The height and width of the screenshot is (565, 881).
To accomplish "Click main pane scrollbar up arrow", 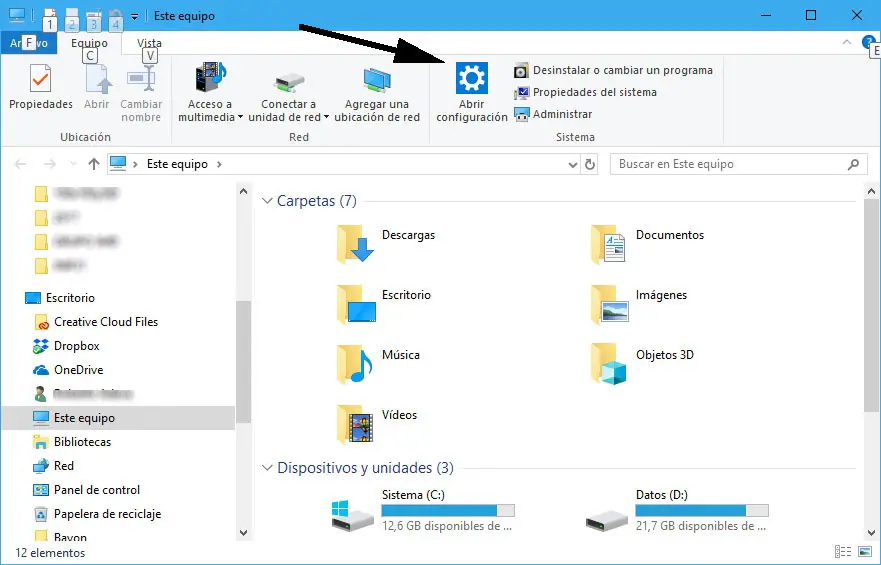I will (871, 192).
